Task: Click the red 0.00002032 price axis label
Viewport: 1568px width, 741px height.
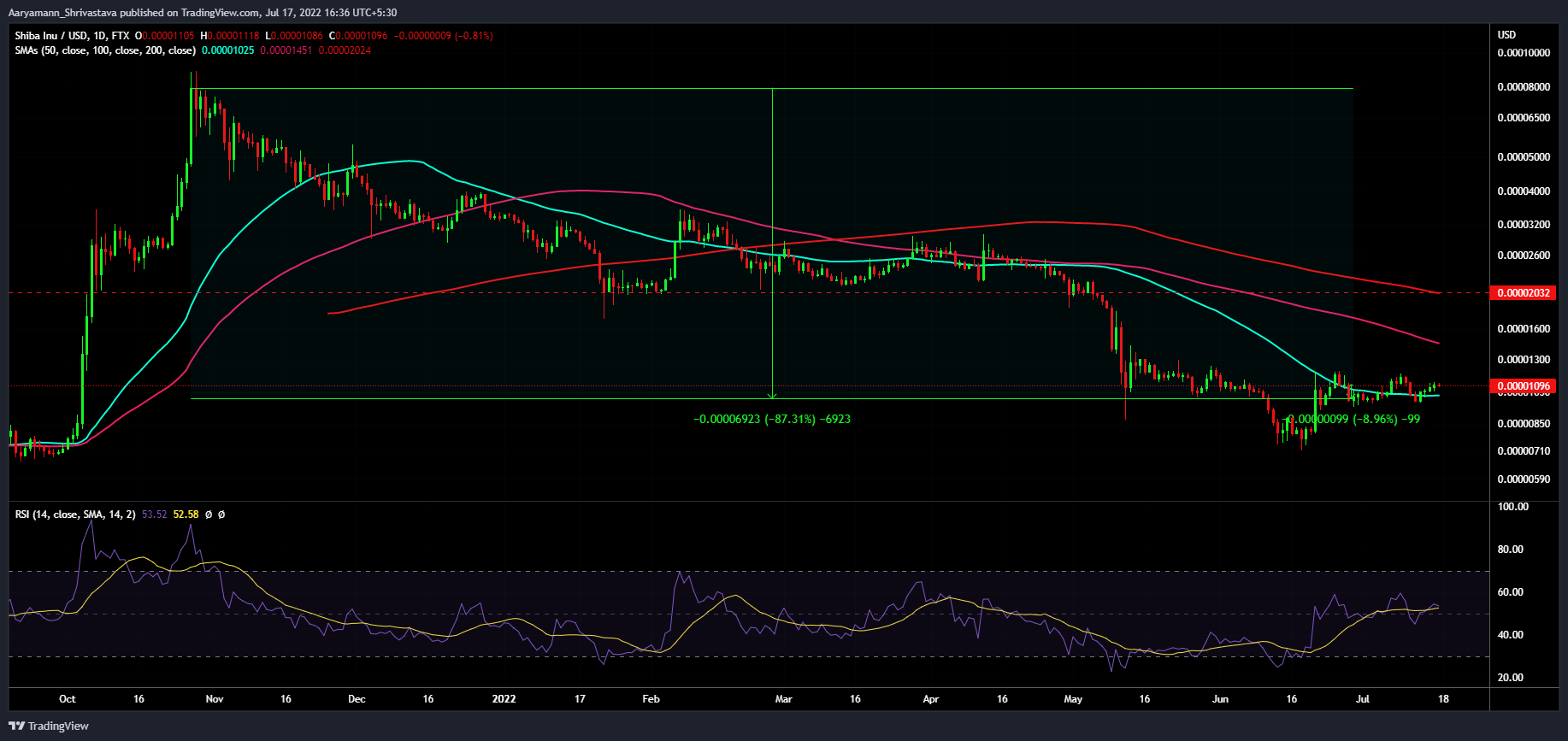Action: [1522, 293]
